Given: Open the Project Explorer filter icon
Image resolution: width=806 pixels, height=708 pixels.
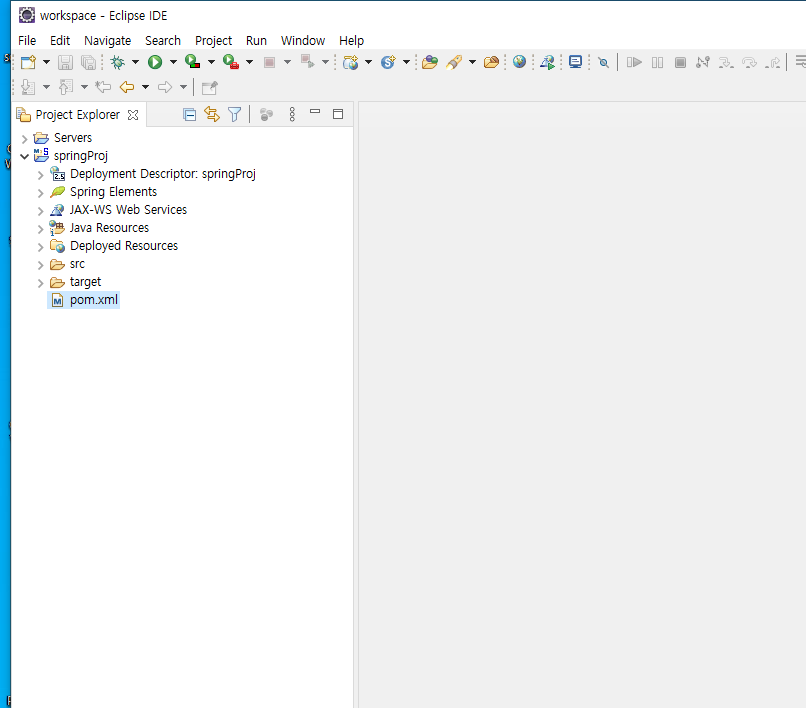Looking at the screenshot, I should click(234, 114).
